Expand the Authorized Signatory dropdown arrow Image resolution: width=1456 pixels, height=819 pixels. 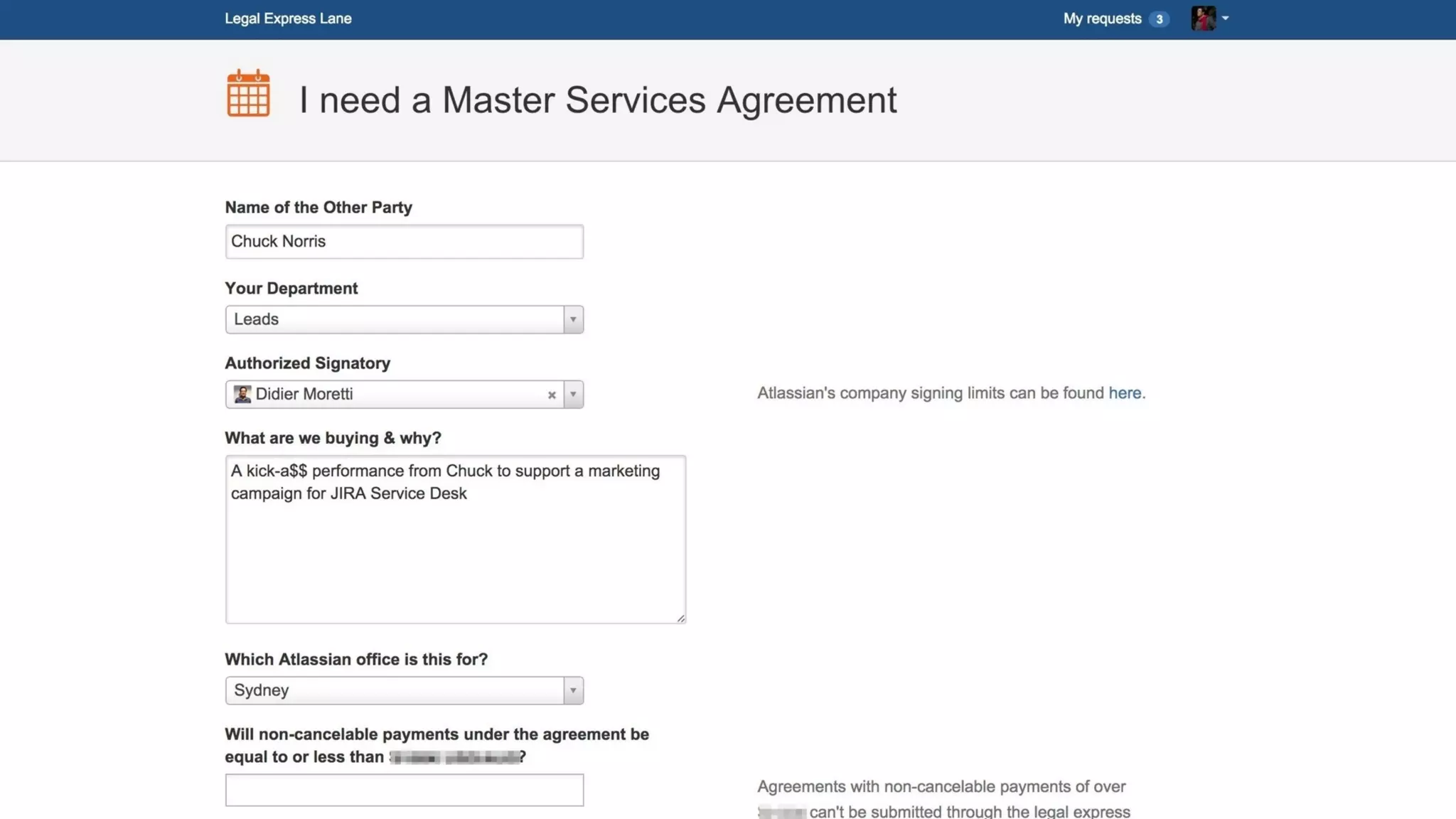click(573, 395)
